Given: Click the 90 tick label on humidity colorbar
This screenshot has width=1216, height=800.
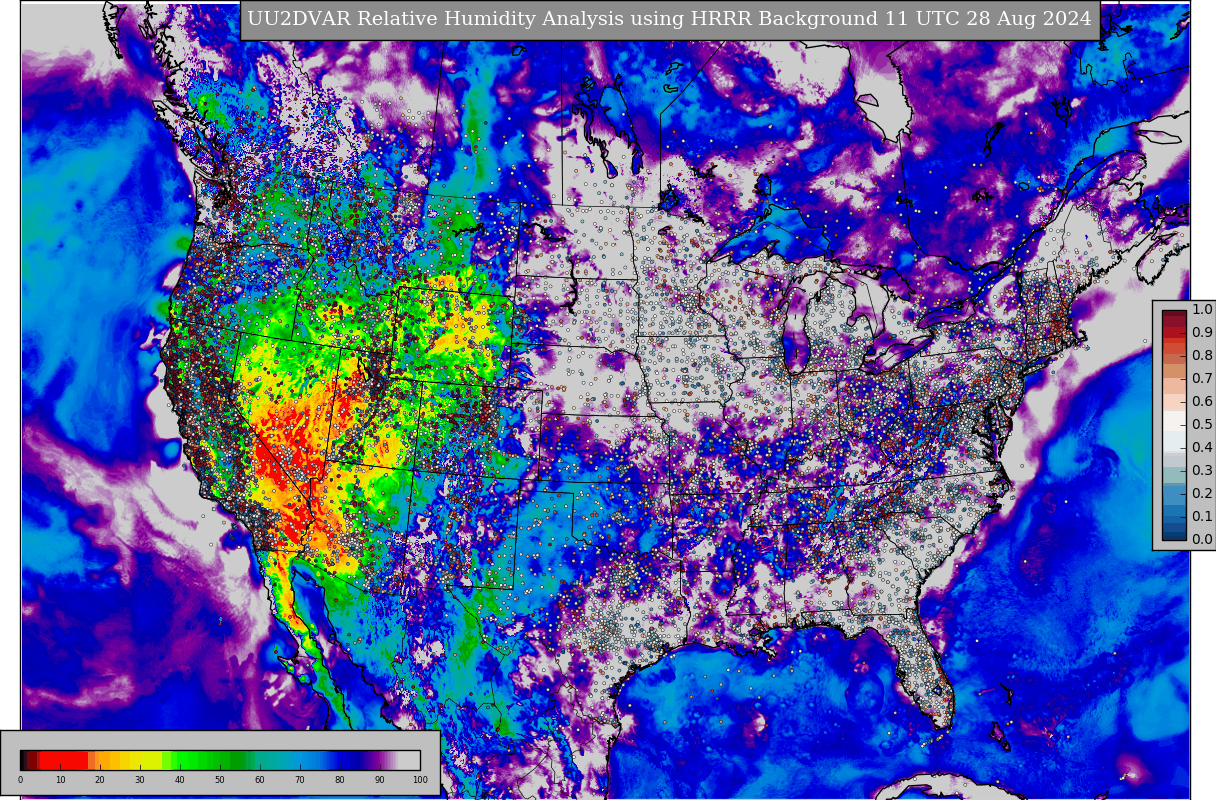Looking at the screenshot, I should (x=380, y=780).
